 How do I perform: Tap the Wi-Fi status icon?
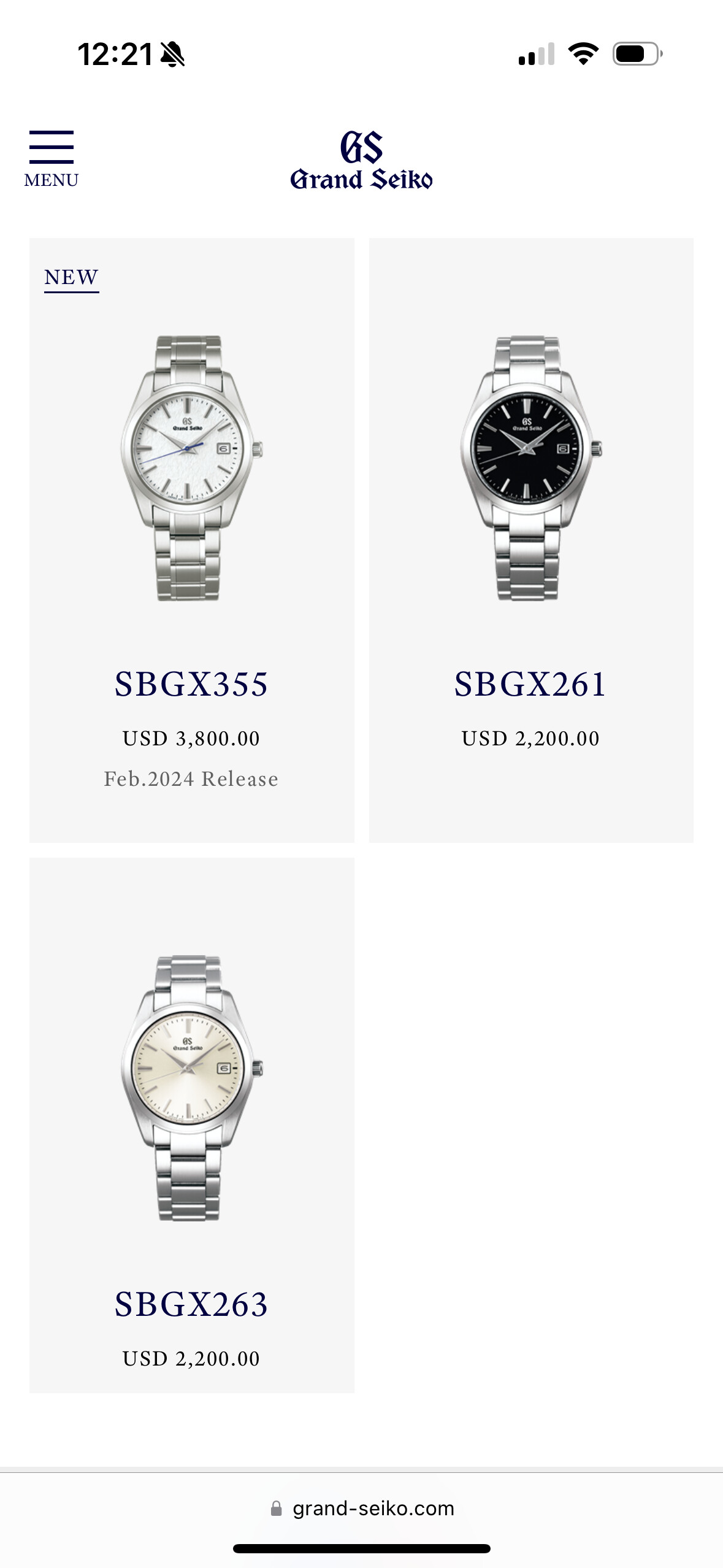pos(583,54)
